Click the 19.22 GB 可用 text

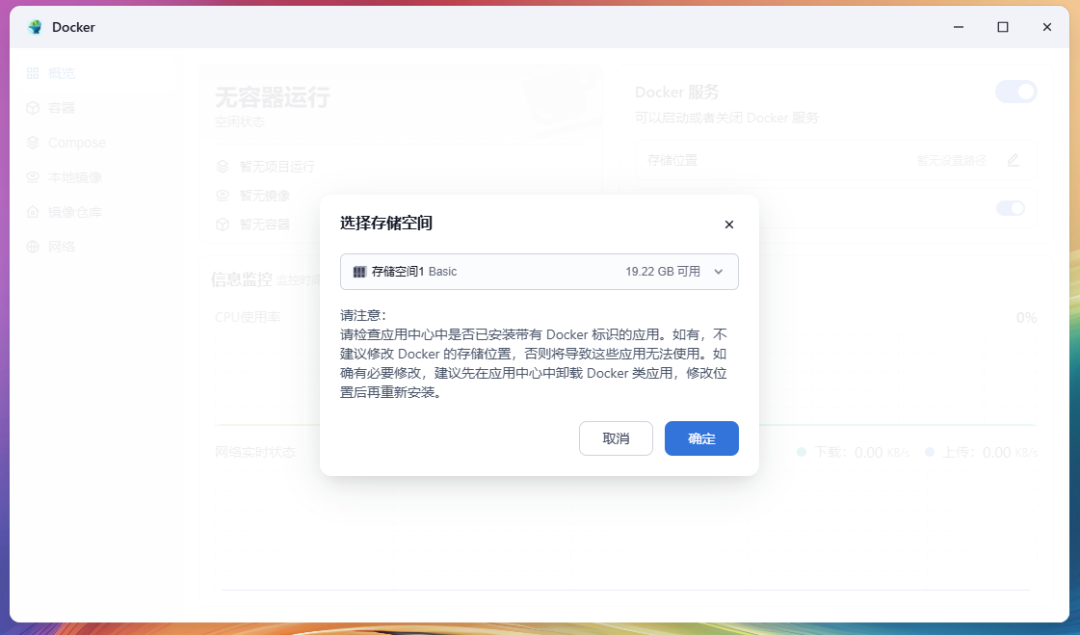(x=663, y=272)
